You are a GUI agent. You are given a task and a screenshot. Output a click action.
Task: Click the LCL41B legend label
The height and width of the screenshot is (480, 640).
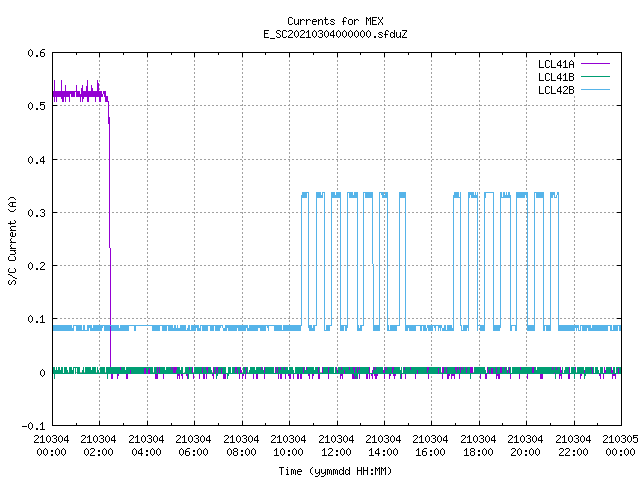pyautogui.click(x=556, y=77)
